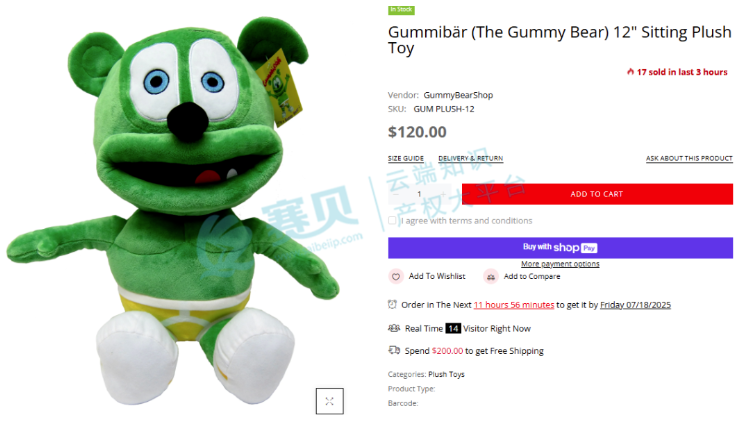This screenshot has height=424, width=738.
Task: Click the delivery clock icon
Action: pos(392,304)
